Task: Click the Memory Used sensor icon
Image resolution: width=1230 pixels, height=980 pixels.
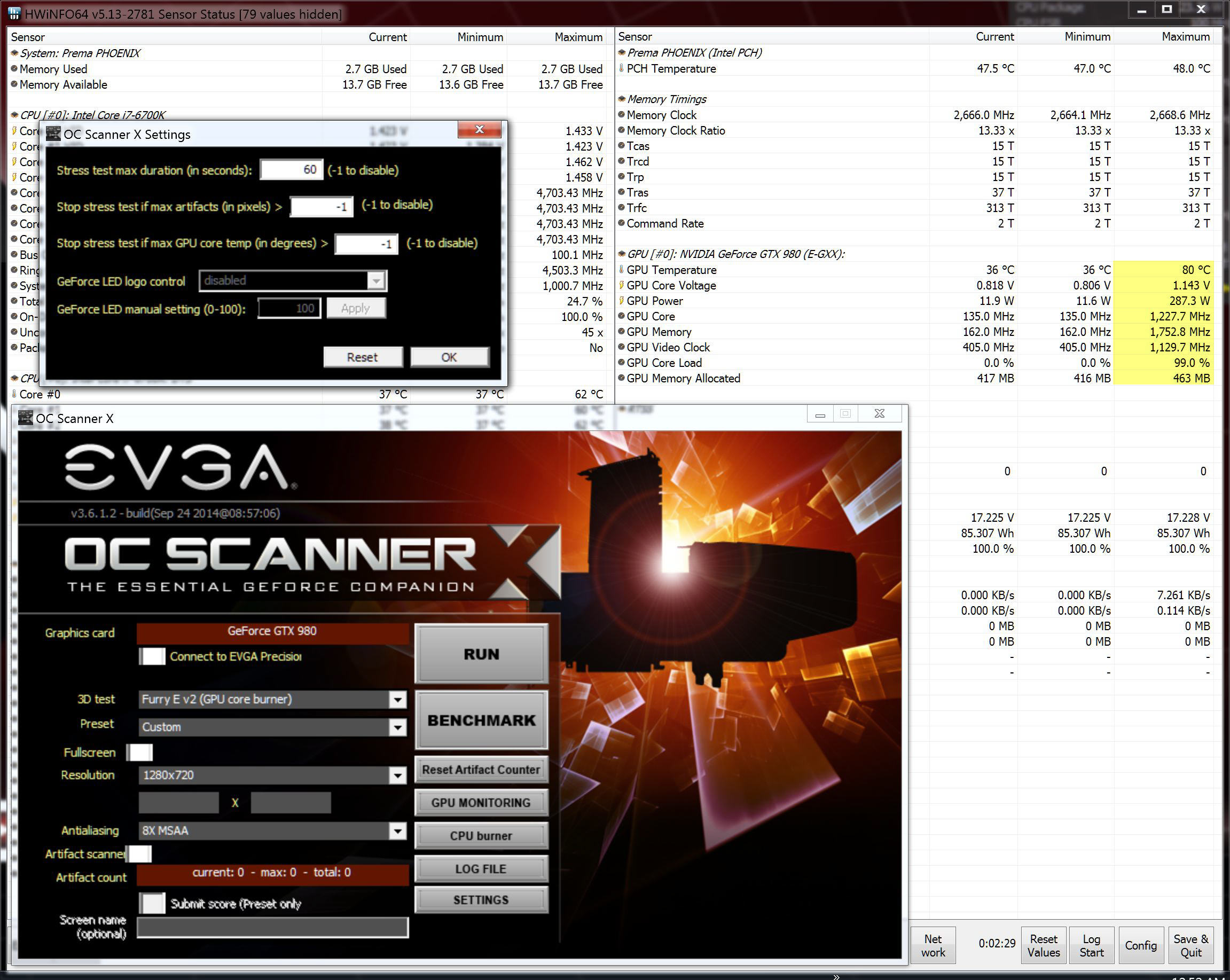Action: click(14, 68)
